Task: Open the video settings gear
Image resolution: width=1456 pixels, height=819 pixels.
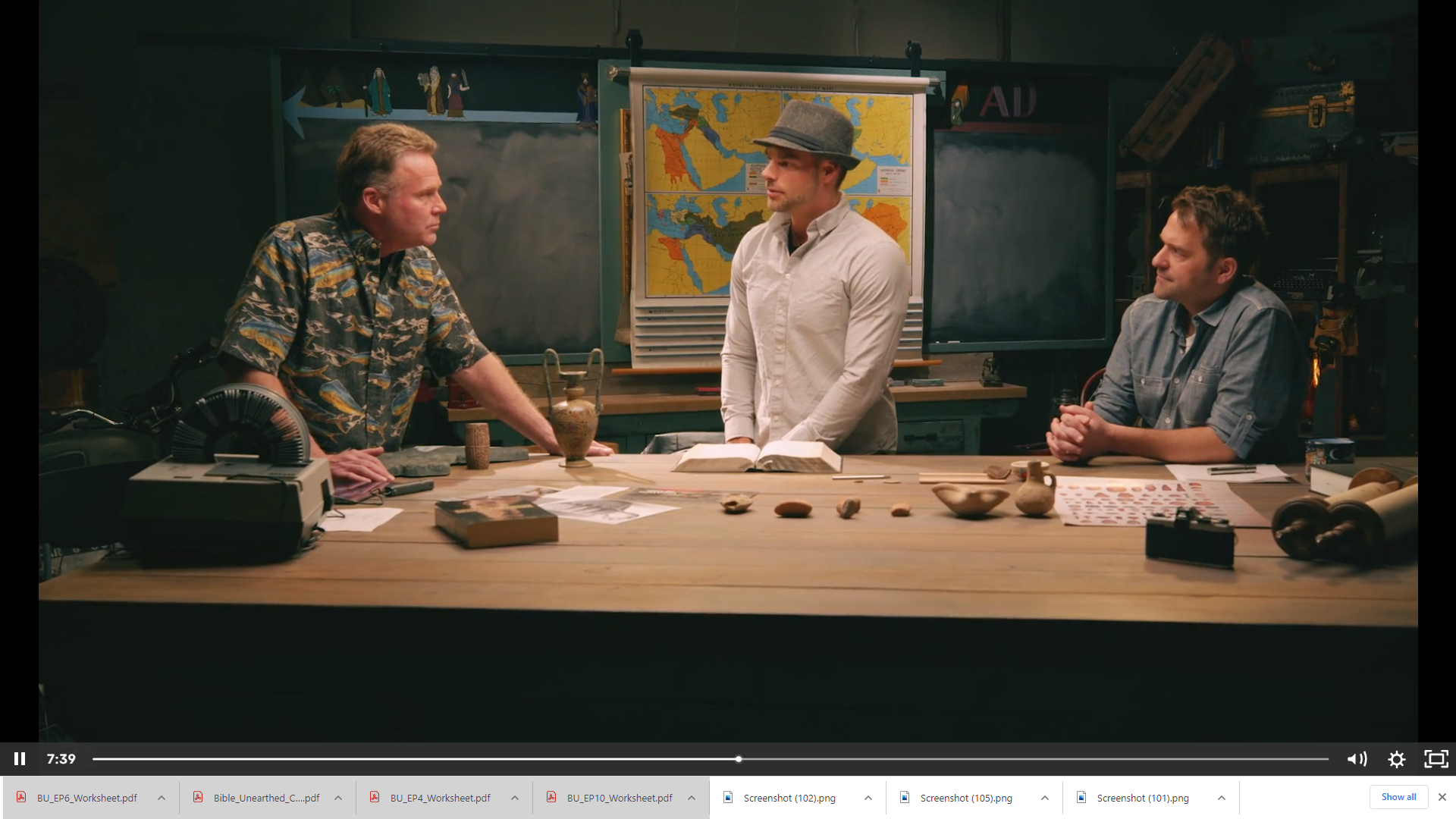Action: (x=1397, y=759)
